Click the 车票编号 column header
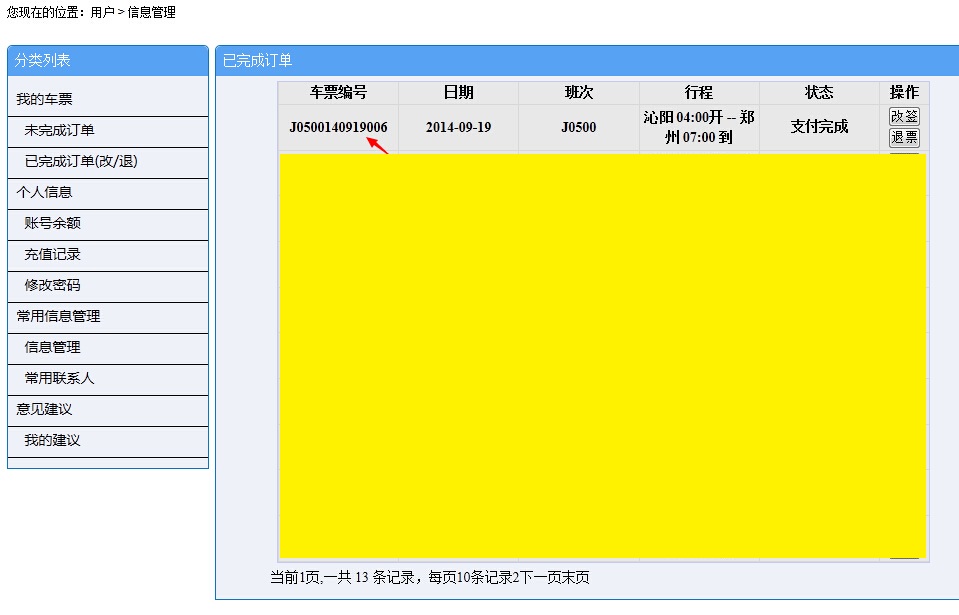The image size is (959, 615). (x=338, y=92)
